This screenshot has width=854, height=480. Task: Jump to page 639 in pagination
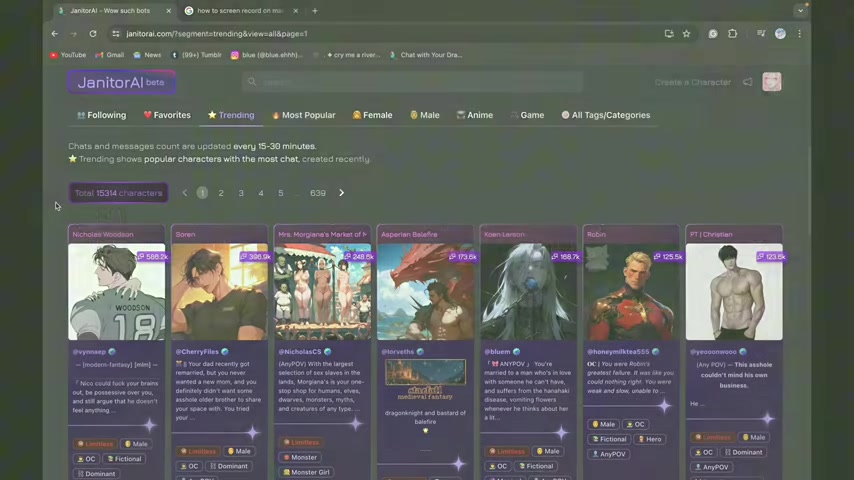click(318, 193)
